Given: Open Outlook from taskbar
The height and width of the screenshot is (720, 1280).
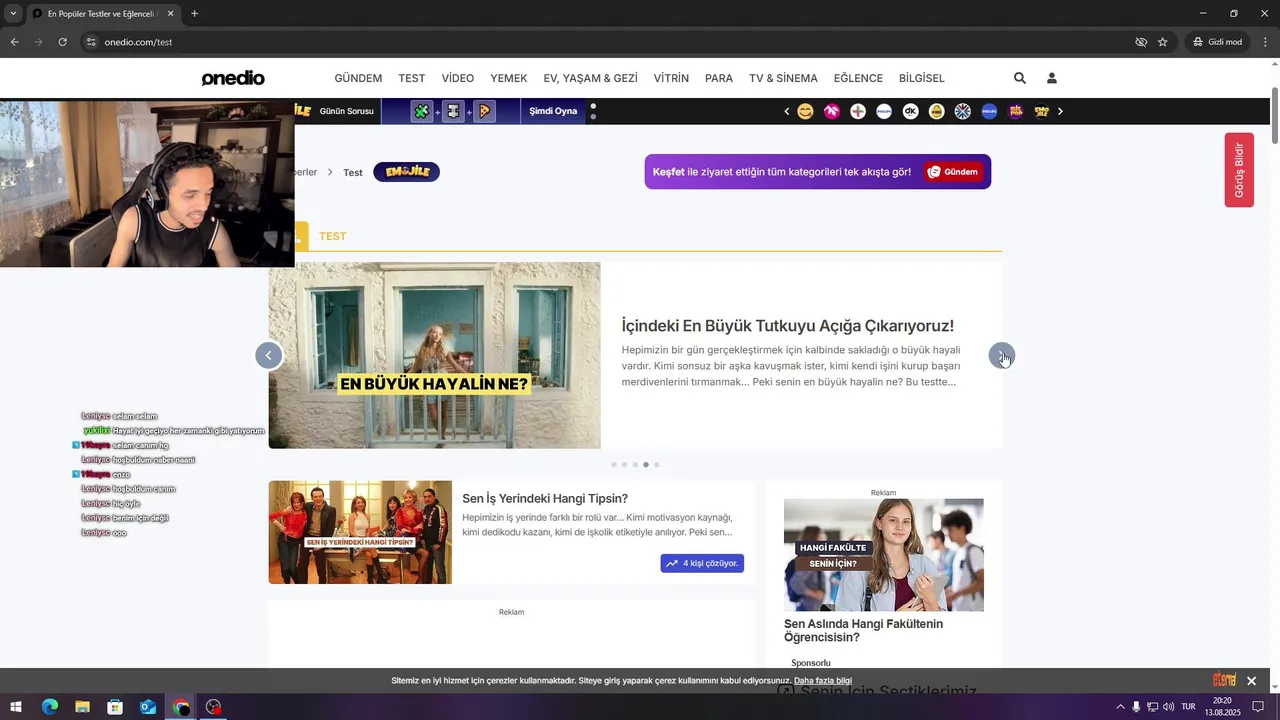Looking at the screenshot, I should click(148, 707).
